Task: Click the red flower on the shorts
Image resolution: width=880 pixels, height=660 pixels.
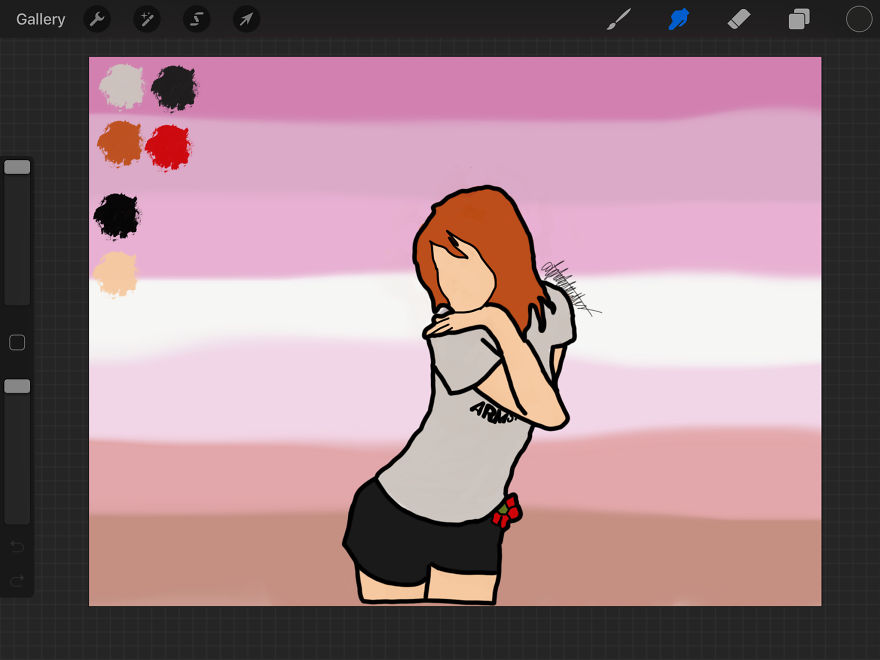Action: click(507, 511)
